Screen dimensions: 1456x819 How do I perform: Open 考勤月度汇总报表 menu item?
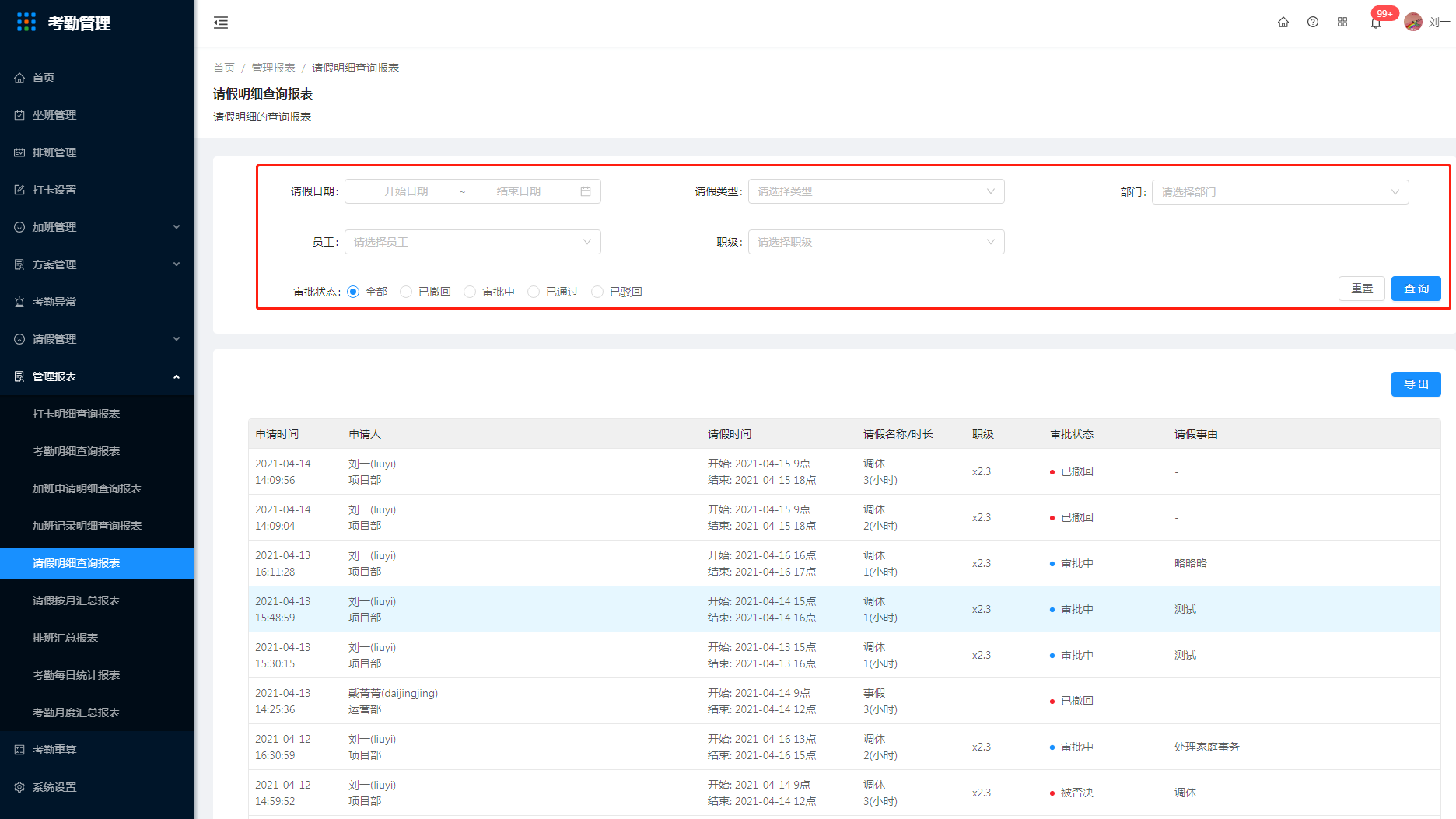[x=97, y=712]
